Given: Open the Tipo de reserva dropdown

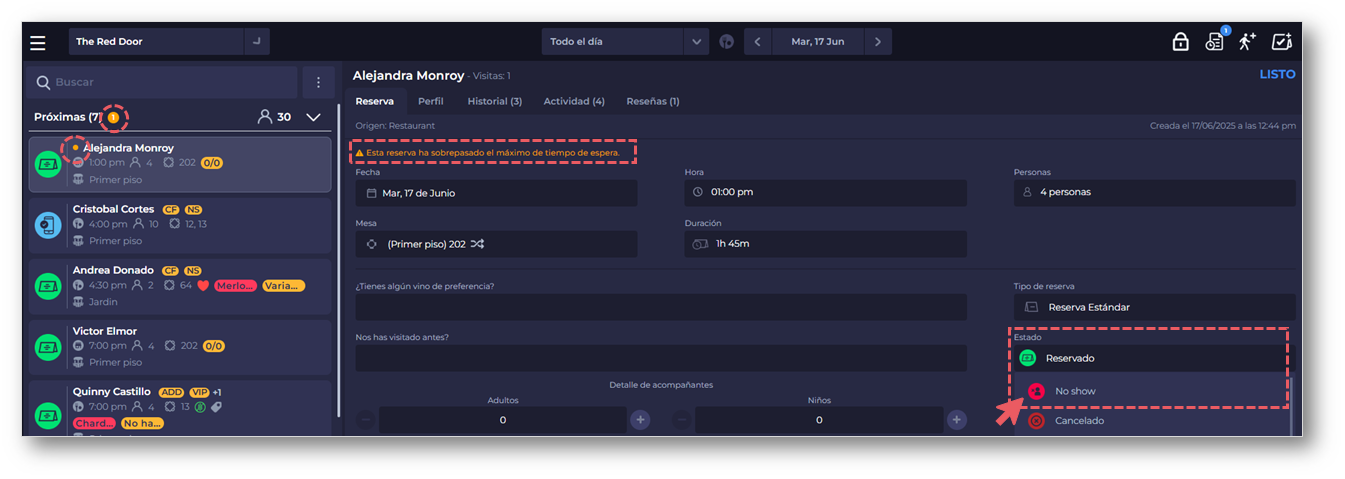Looking at the screenshot, I should coord(1154,307).
